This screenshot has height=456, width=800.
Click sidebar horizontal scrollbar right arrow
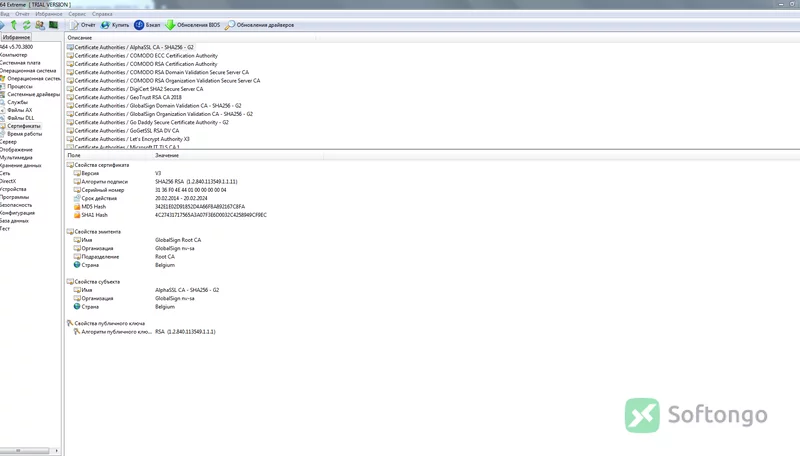(56, 450)
